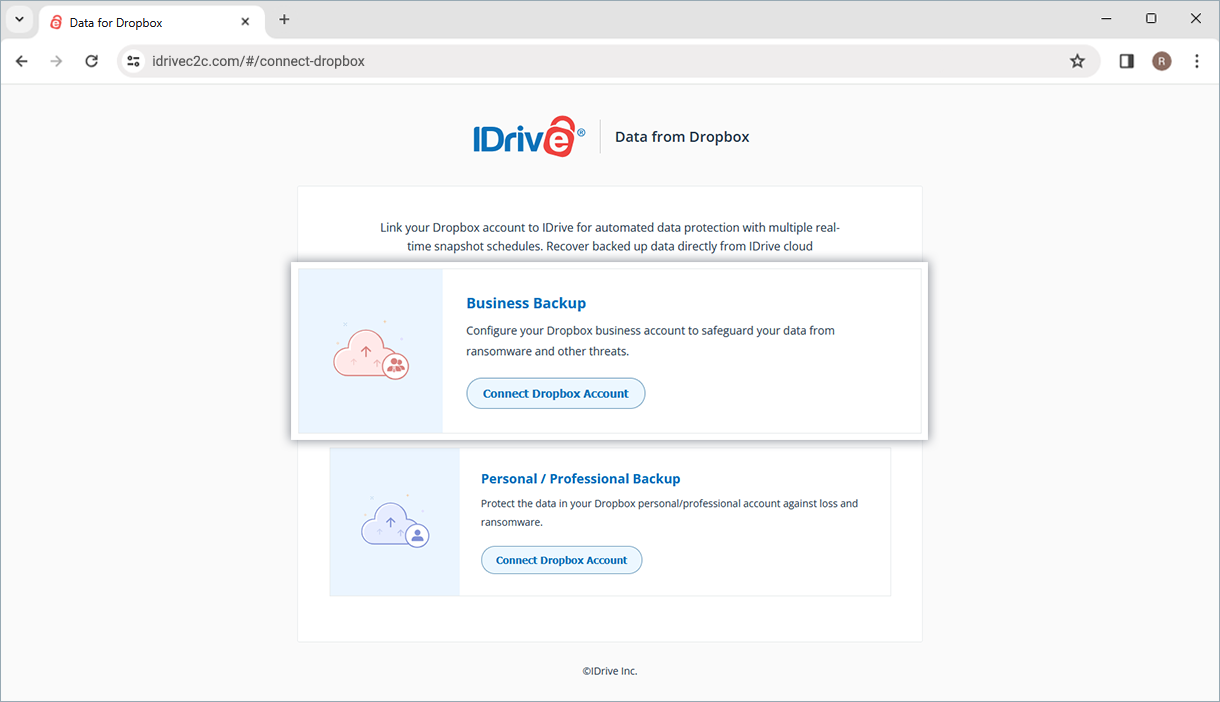Close the Data for Dropbox tab
The width and height of the screenshot is (1220, 702).
245,22
